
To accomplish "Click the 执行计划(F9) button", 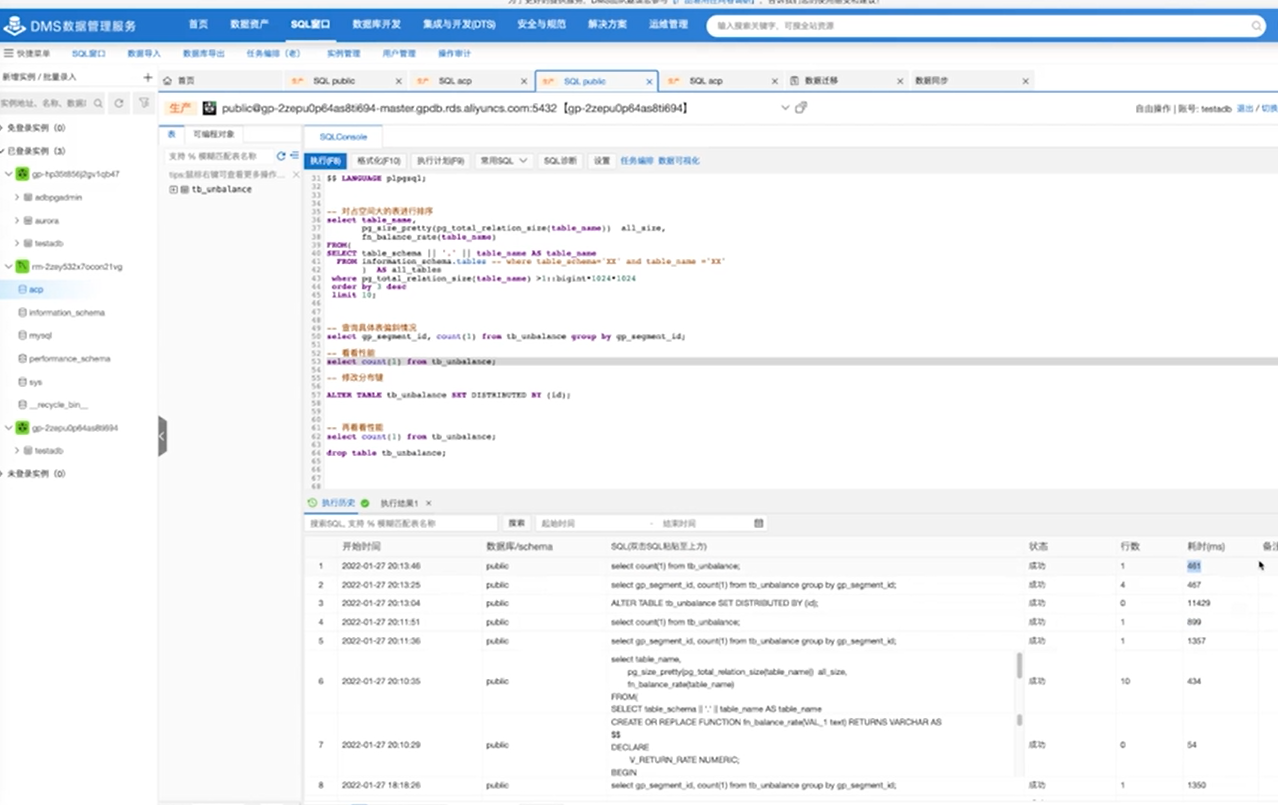I will click(441, 160).
